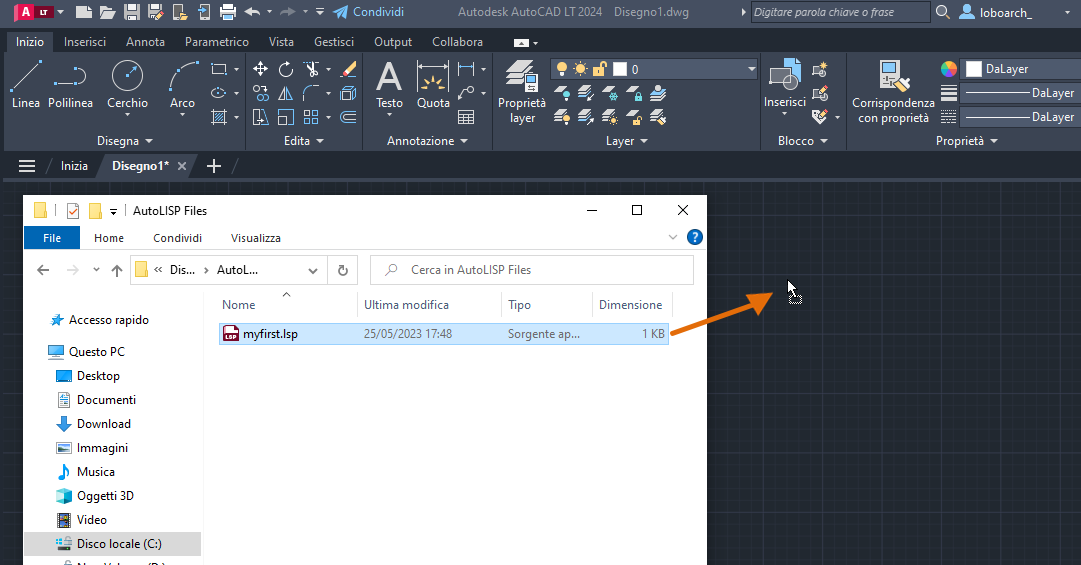
Task: Select the rectangle tool in Disegna panel
Action: pyautogui.click(x=219, y=70)
